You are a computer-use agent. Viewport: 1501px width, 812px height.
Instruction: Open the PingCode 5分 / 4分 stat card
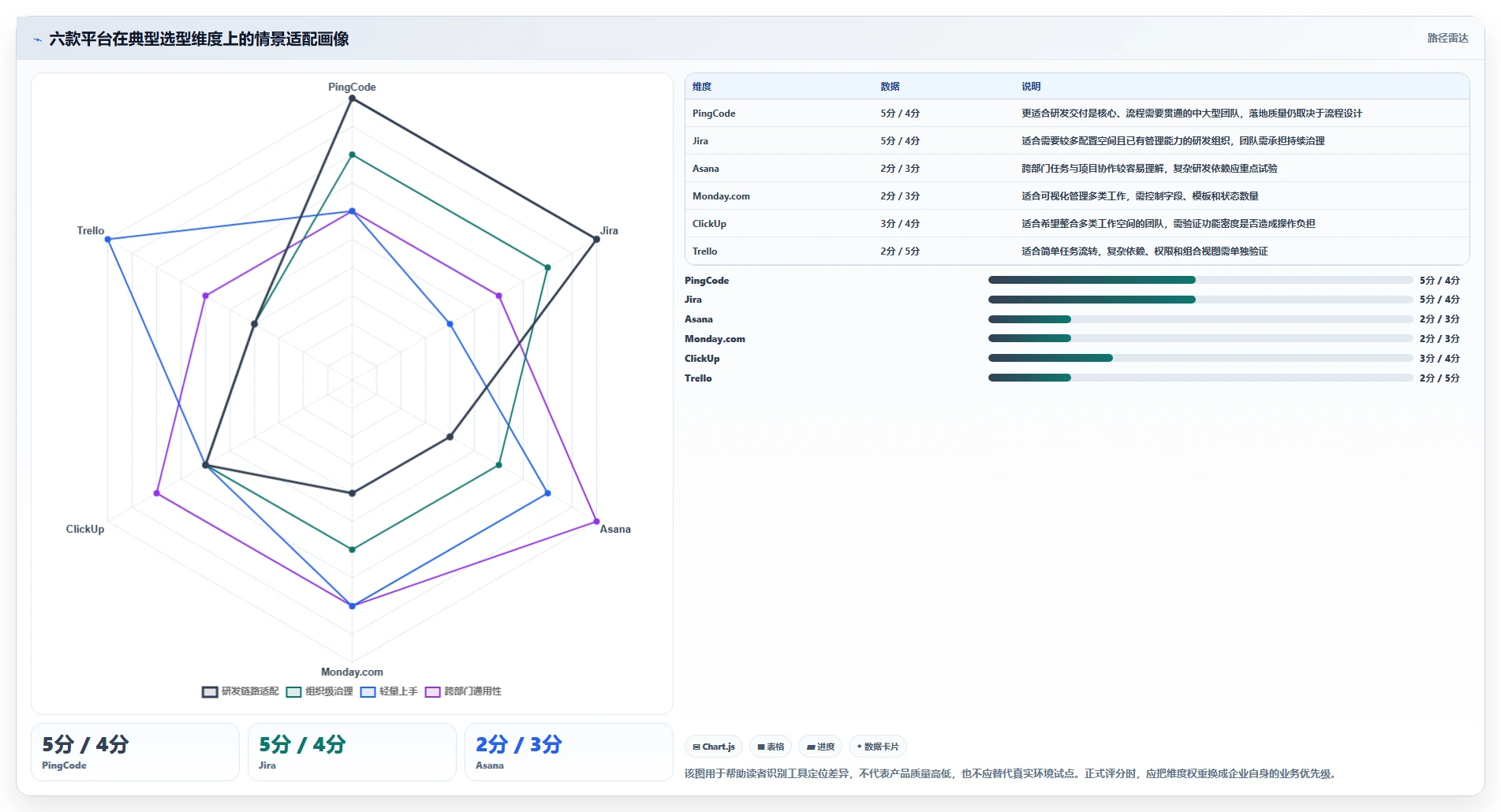point(135,752)
